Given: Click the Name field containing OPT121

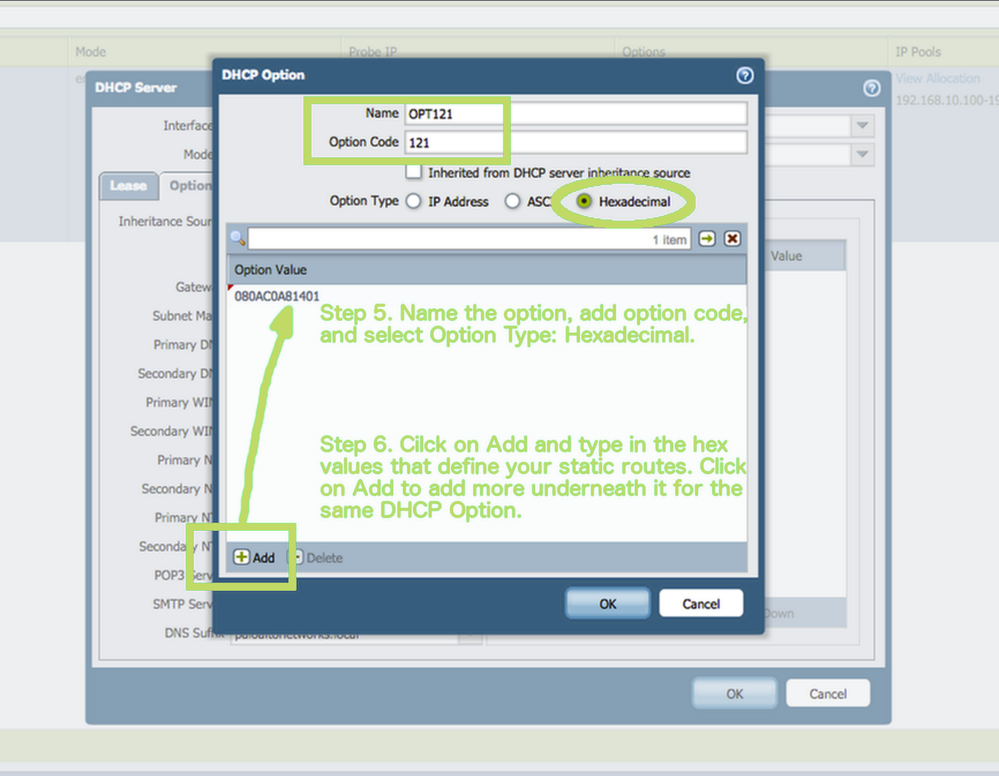Looking at the screenshot, I should click(576, 113).
